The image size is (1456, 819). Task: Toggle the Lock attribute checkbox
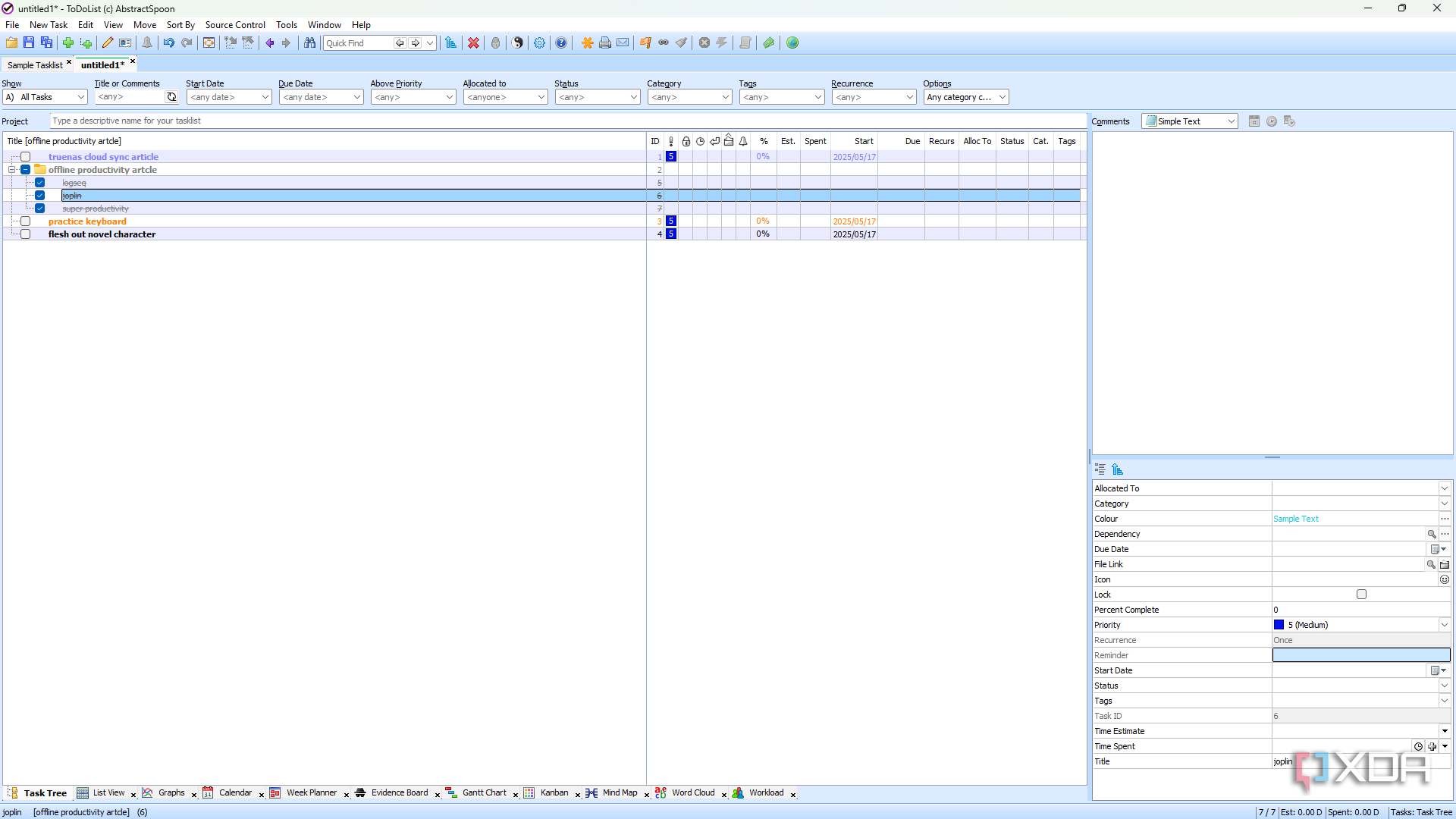(1361, 595)
